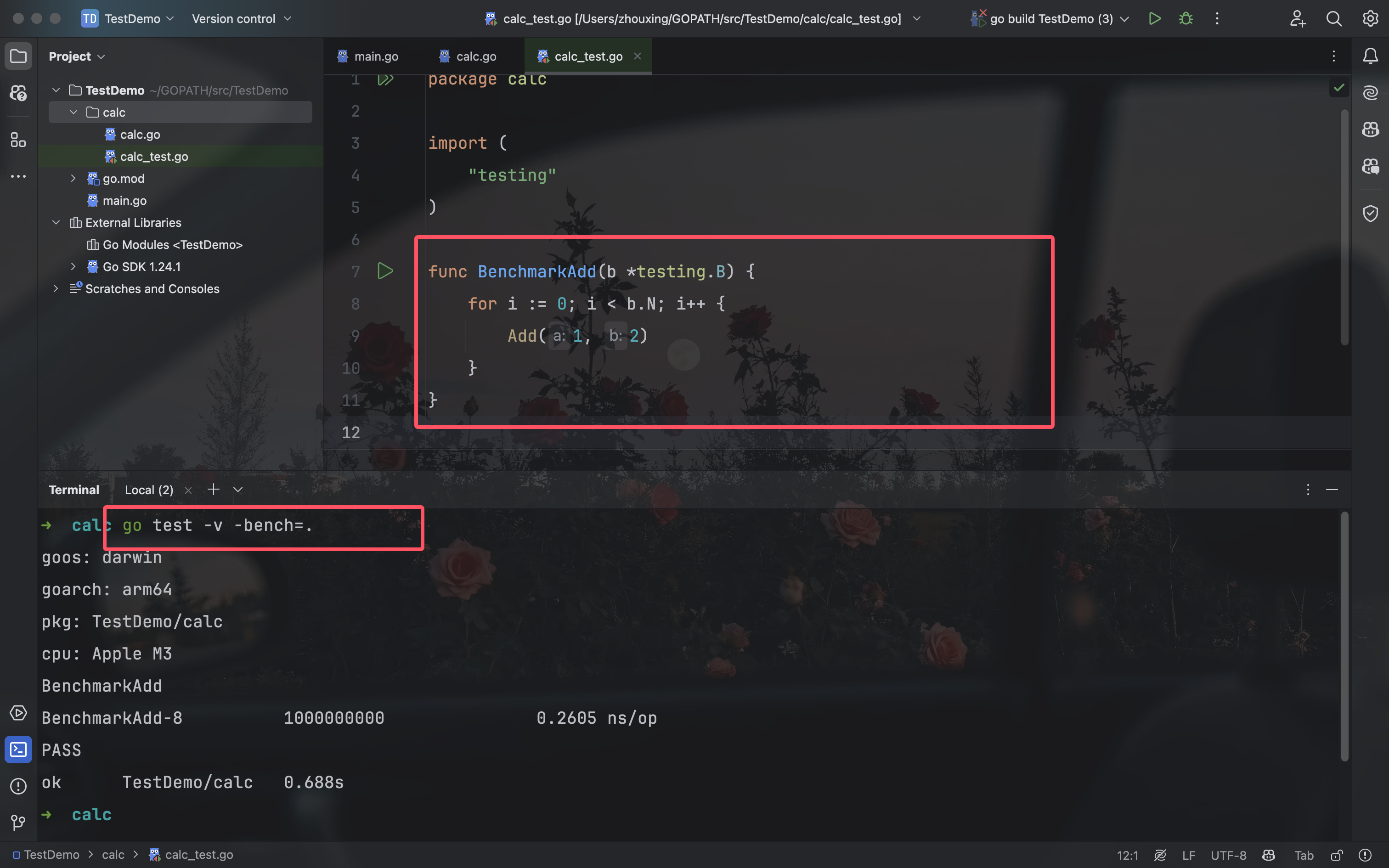Open the Services tool window icon
1389x868 pixels.
pos(18,713)
